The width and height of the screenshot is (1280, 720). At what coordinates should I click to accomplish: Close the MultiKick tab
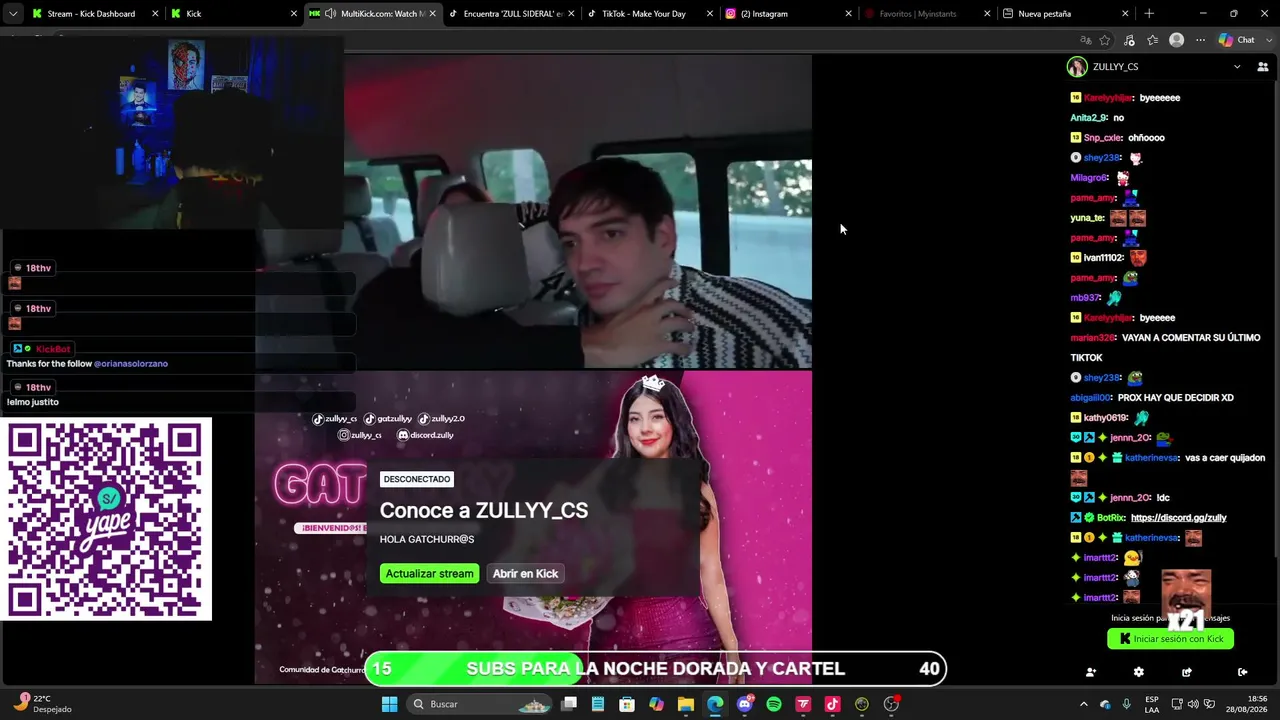pyautogui.click(x=432, y=14)
